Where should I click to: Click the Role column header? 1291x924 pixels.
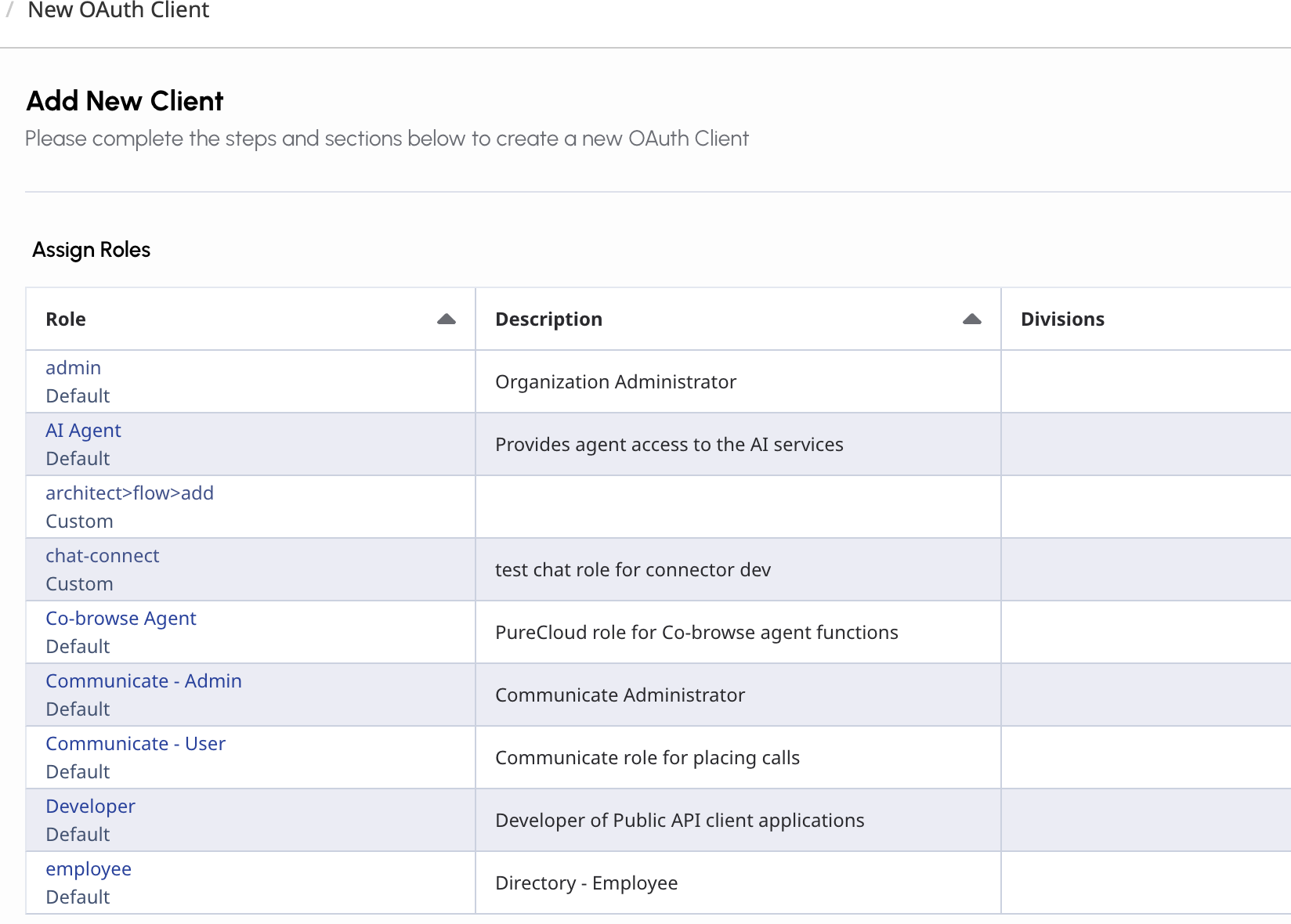[x=66, y=319]
